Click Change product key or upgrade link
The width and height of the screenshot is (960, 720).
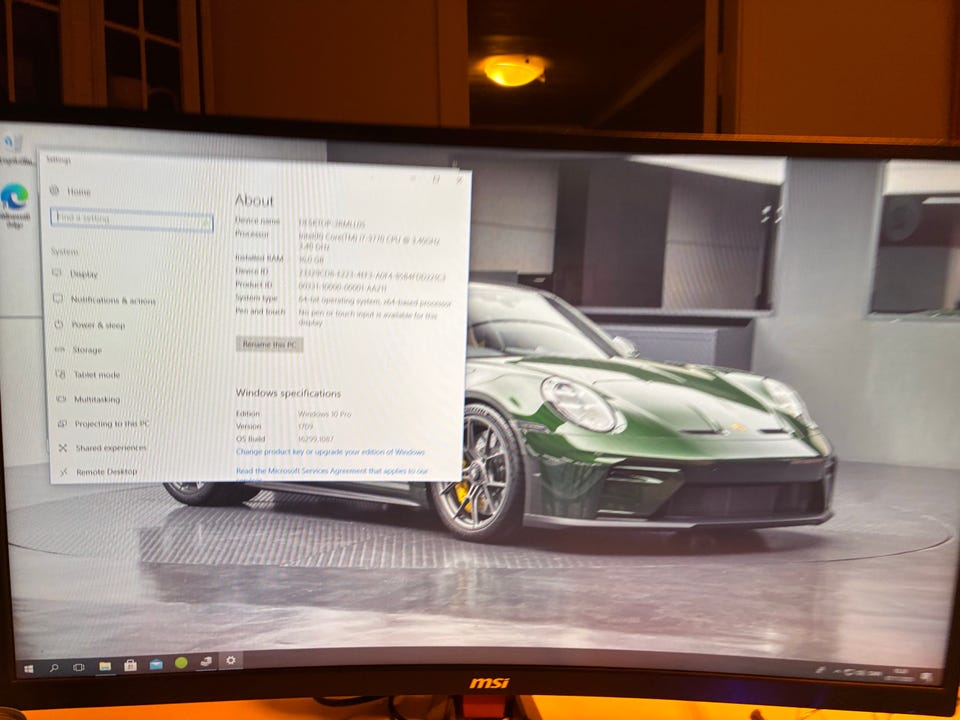click(331, 452)
